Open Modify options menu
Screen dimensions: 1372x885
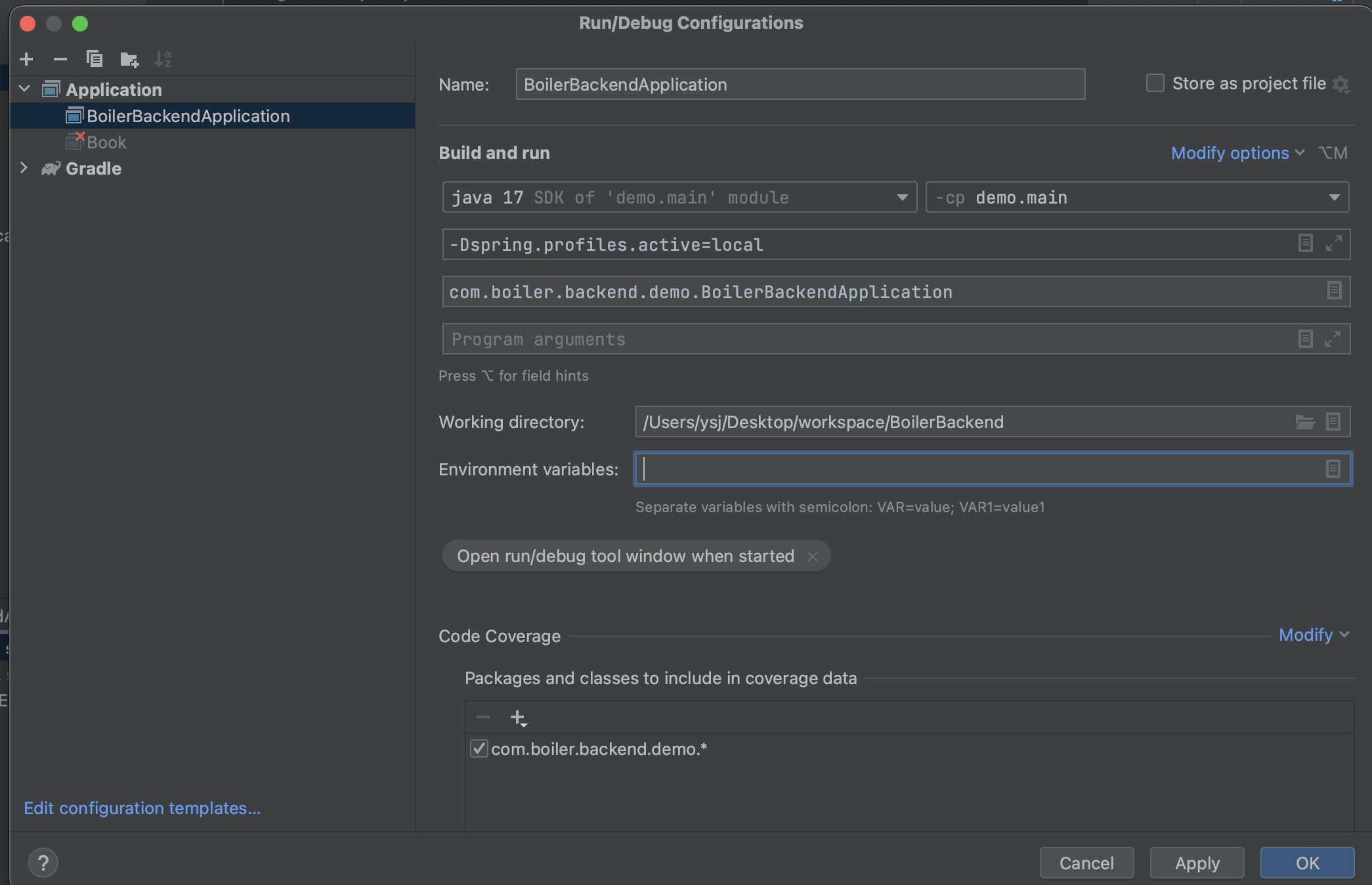1237,153
